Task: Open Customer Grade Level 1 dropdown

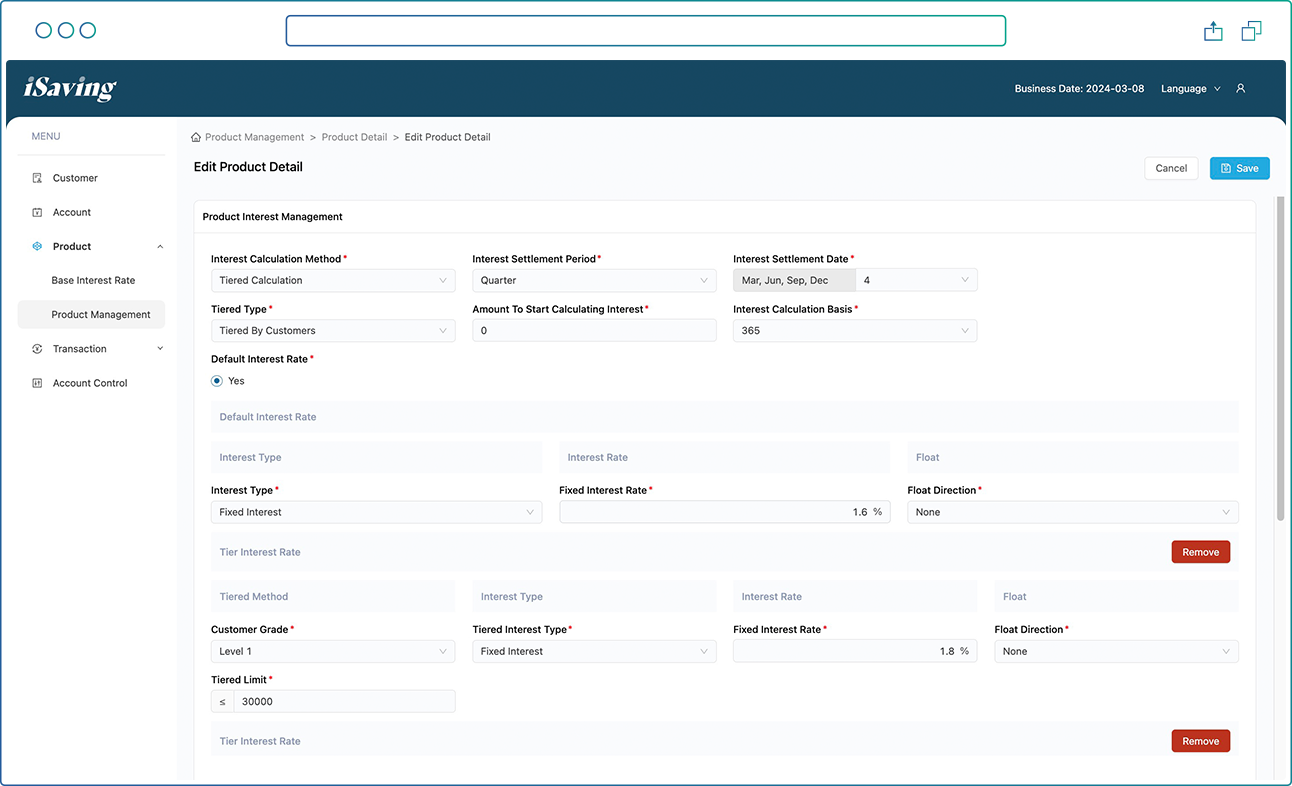Action: [x=333, y=651]
